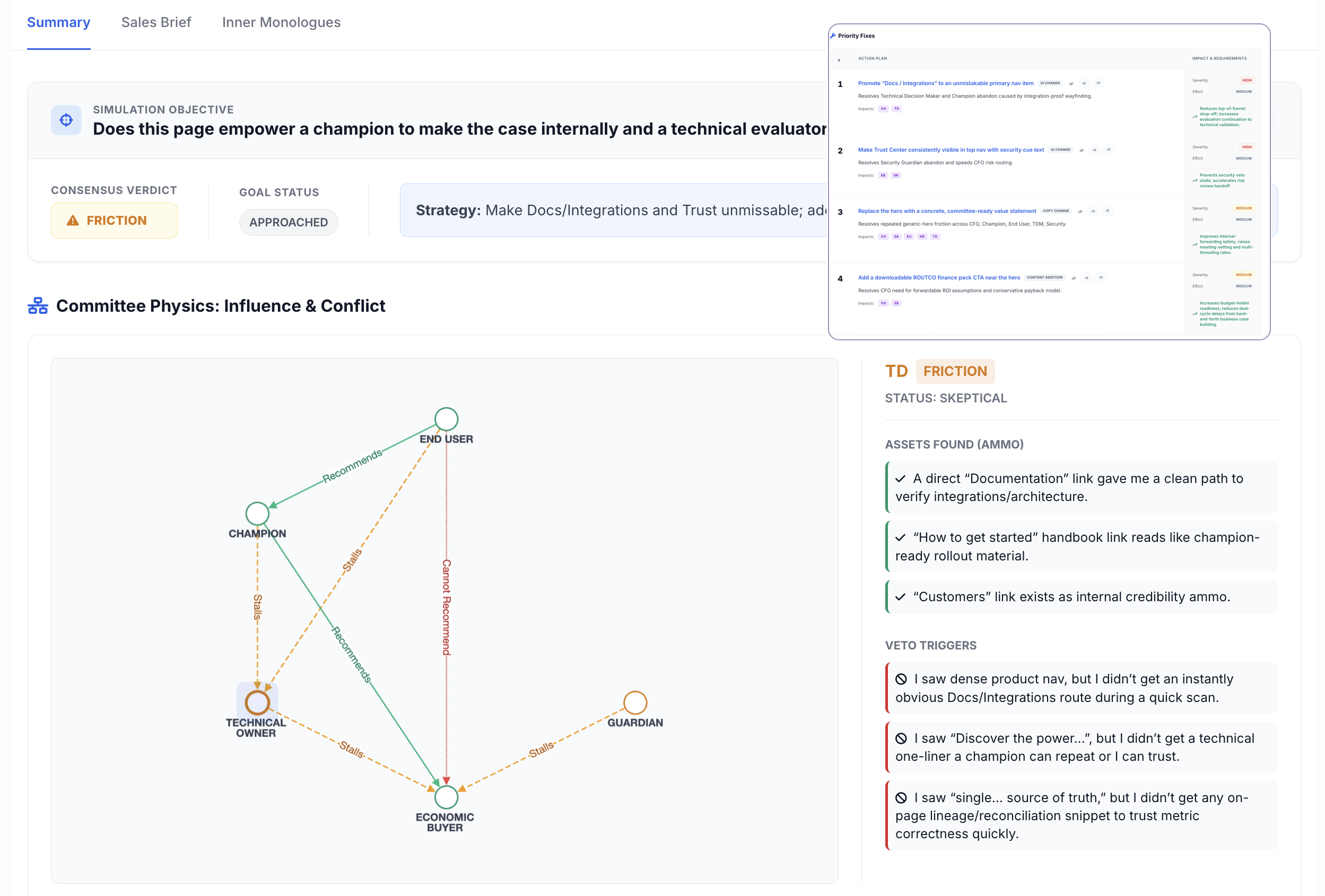Select the Guardian node circle

(x=634, y=702)
